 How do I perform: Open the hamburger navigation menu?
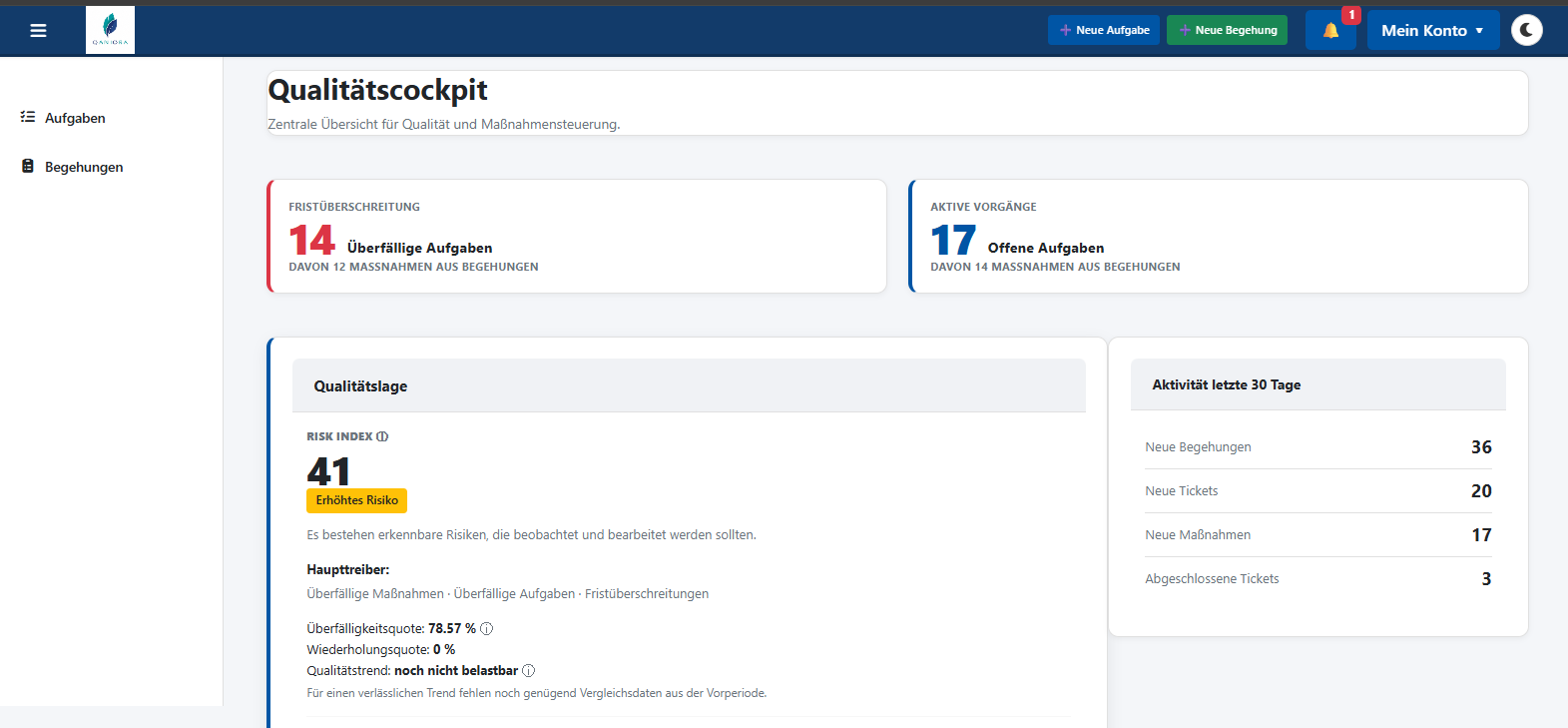(39, 31)
